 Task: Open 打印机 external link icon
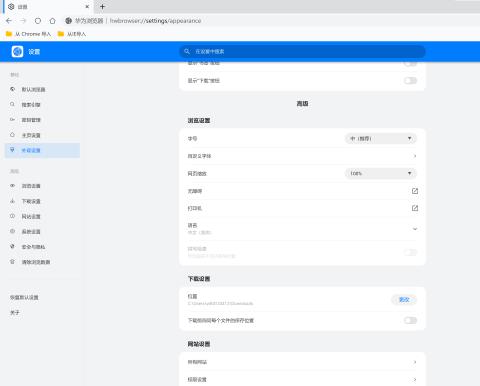(x=415, y=208)
